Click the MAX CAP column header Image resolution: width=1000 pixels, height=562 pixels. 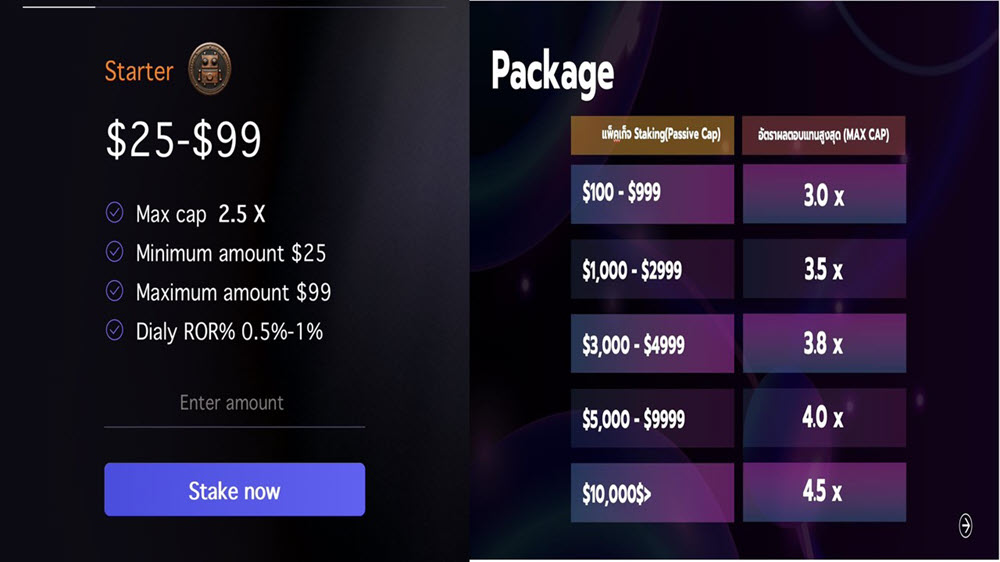[x=824, y=135]
